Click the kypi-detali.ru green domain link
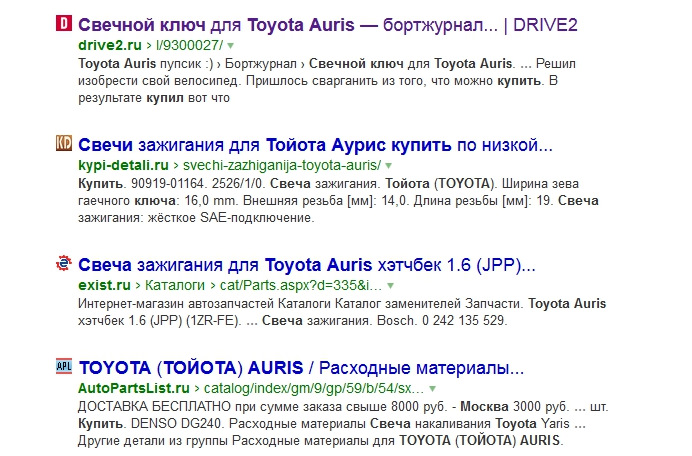 tap(123, 165)
